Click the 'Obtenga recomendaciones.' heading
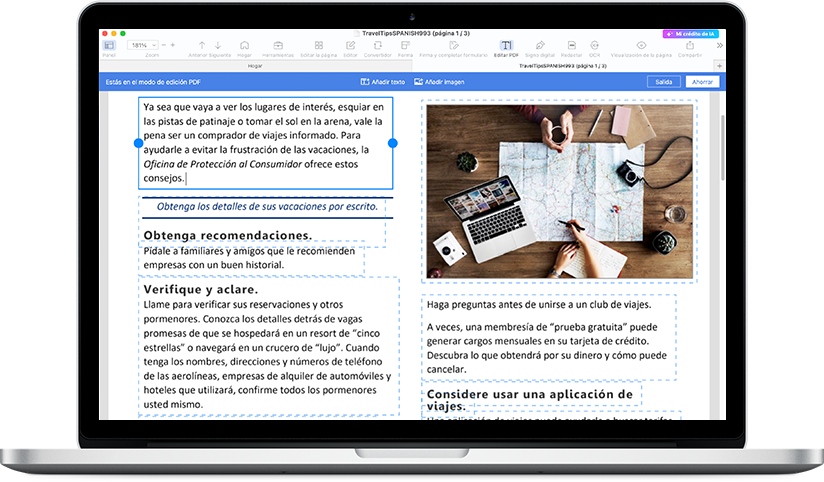This screenshot has height=482, width=824. coord(228,235)
